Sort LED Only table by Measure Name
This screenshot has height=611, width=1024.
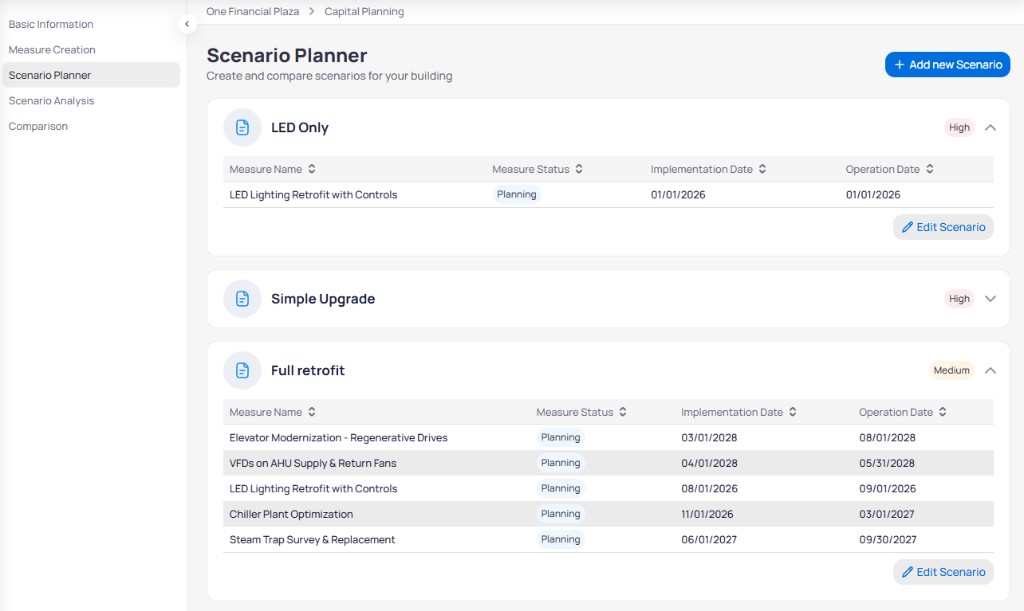(x=312, y=169)
